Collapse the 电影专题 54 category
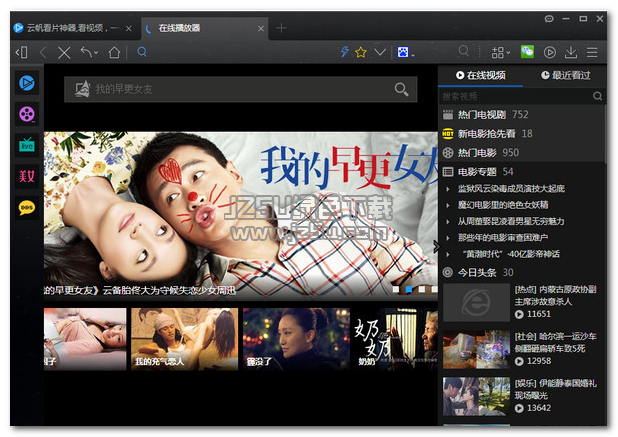Viewport: 618px width, 437px height. (x=522, y=171)
